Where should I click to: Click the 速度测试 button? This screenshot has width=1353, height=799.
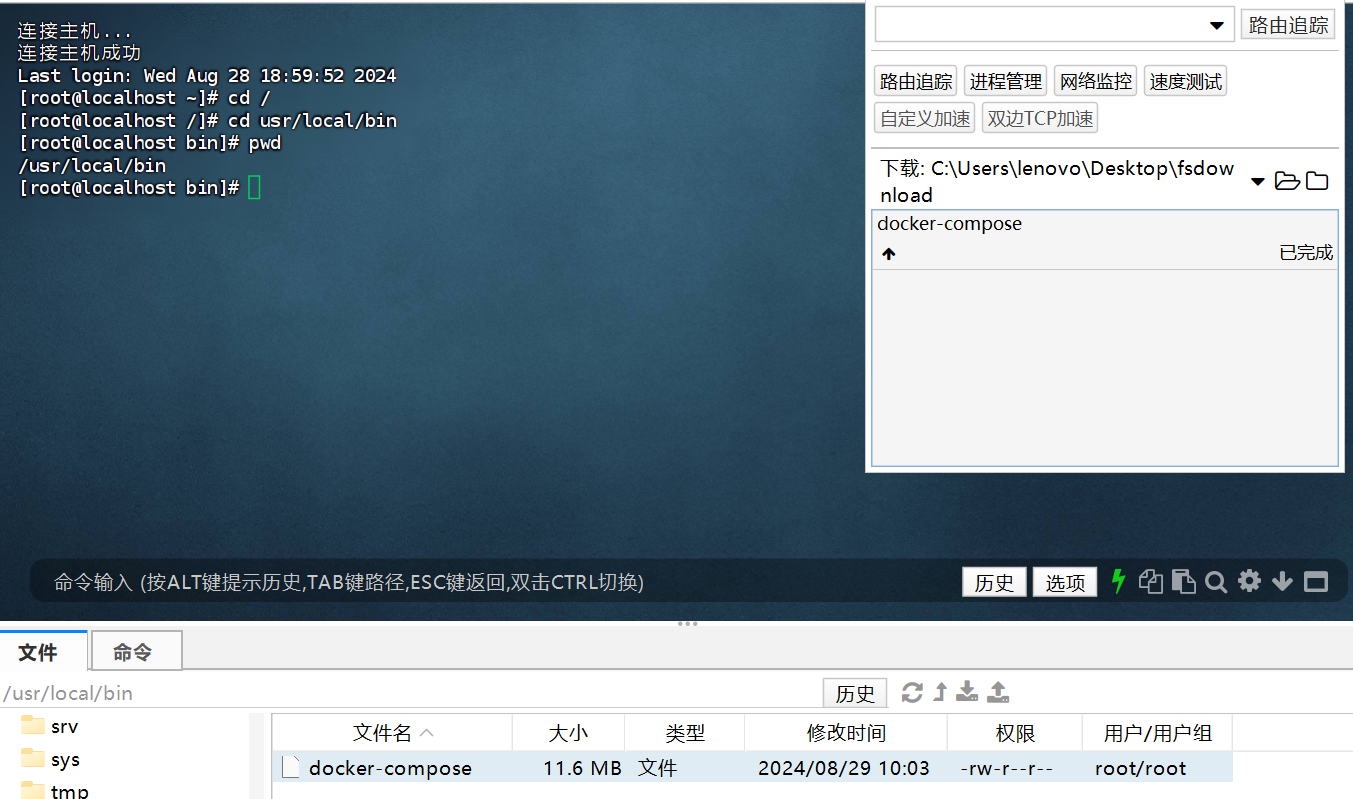[1185, 80]
